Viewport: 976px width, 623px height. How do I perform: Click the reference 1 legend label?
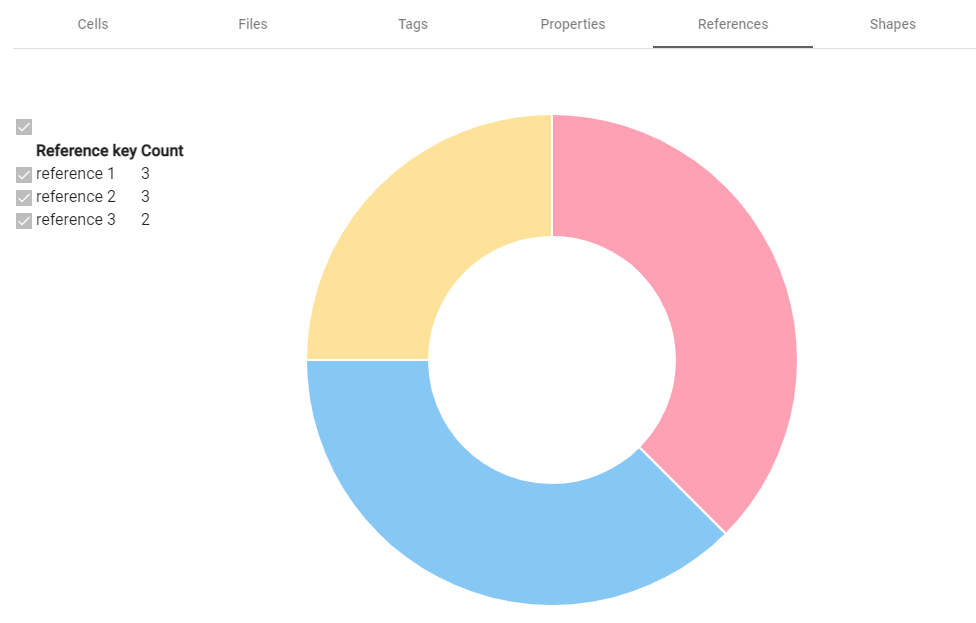click(x=75, y=173)
